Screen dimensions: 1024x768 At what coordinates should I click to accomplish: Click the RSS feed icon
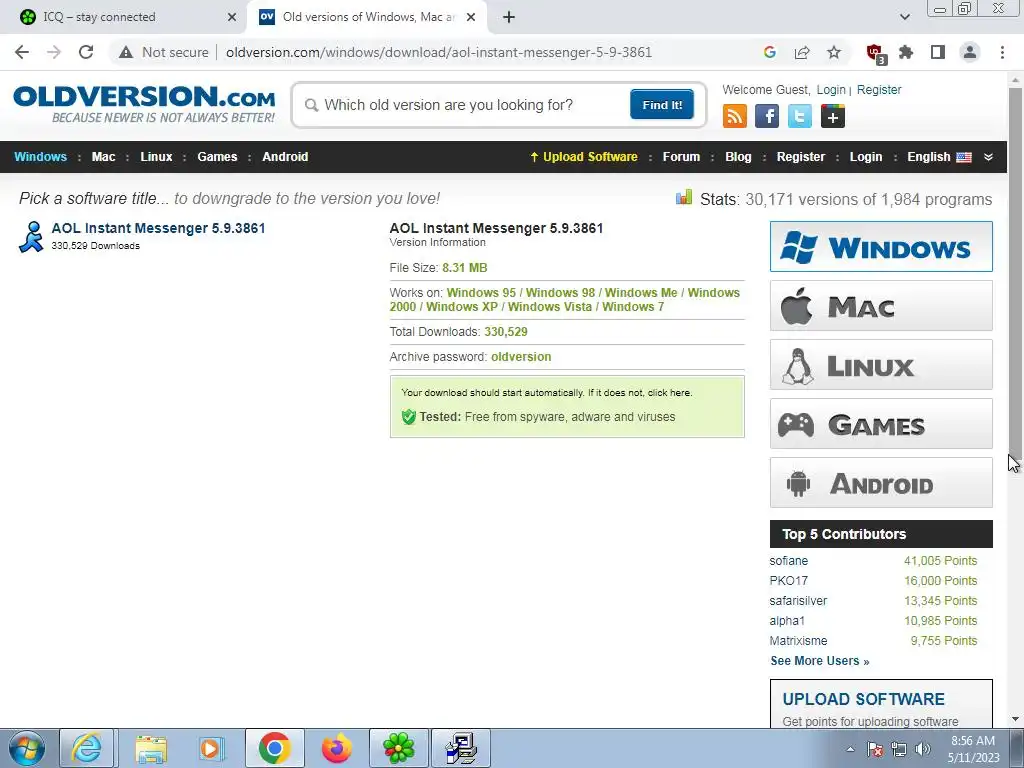[x=735, y=116]
